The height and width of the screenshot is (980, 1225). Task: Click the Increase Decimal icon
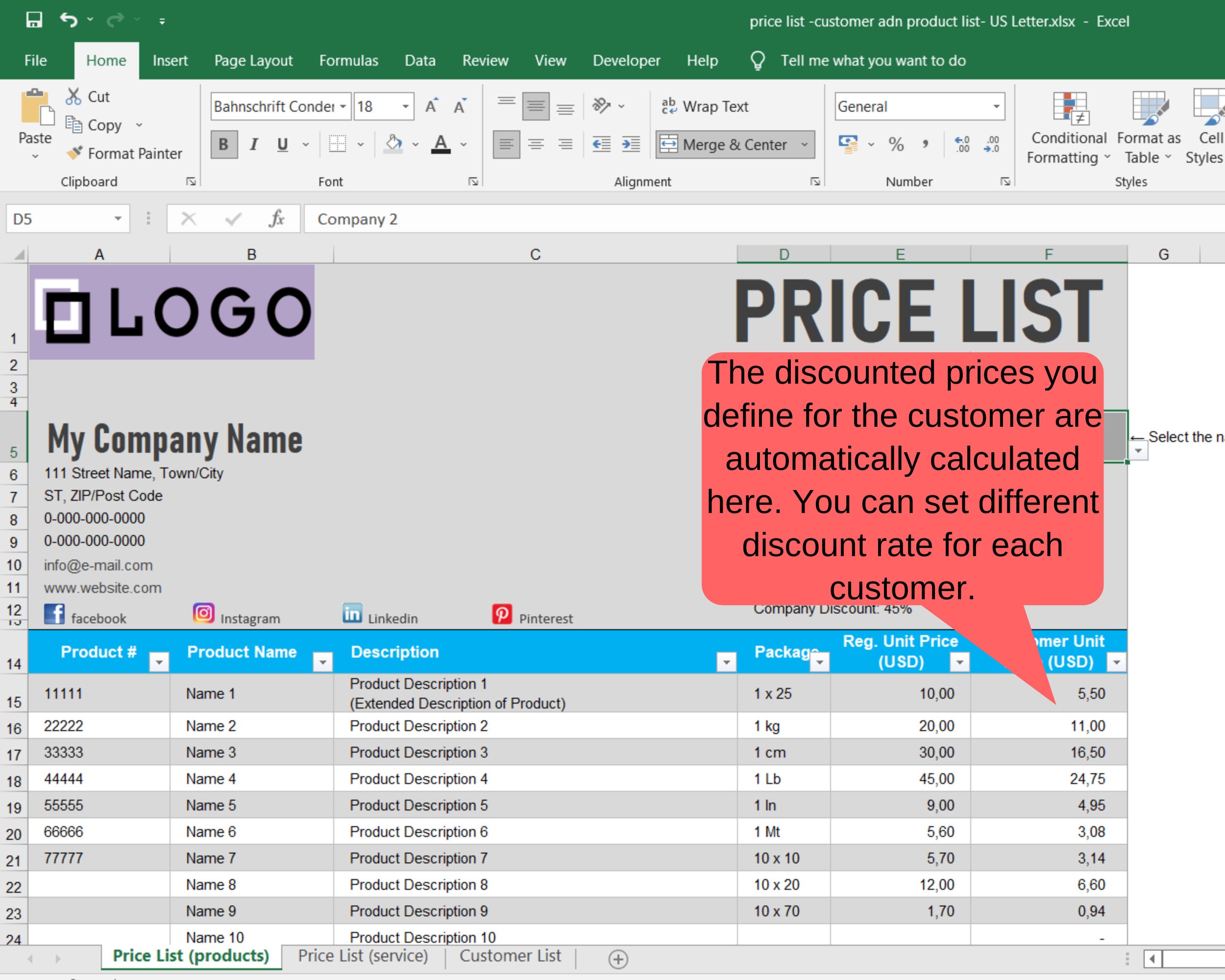962,144
